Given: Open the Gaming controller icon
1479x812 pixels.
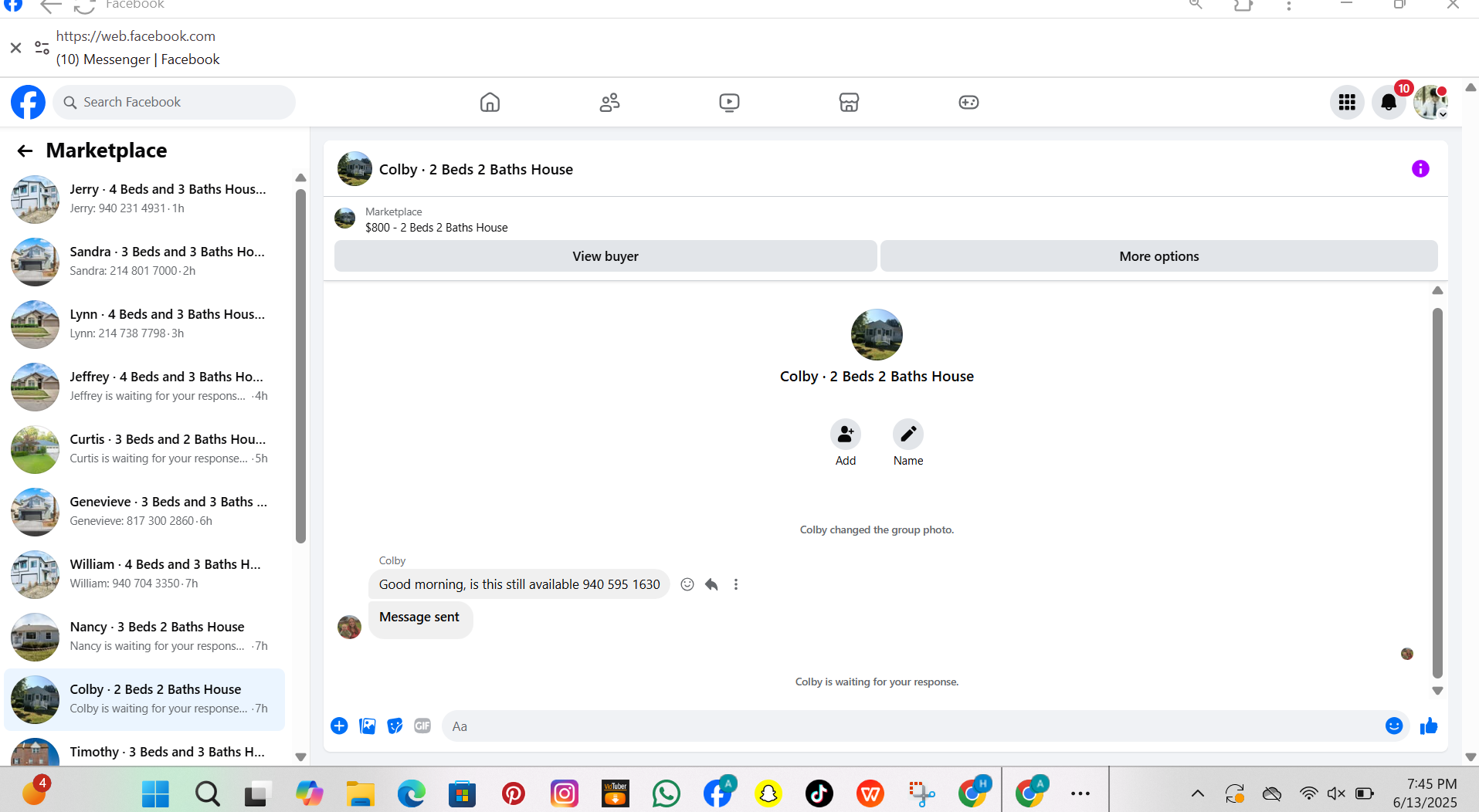Looking at the screenshot, I should tap(968, 102).
